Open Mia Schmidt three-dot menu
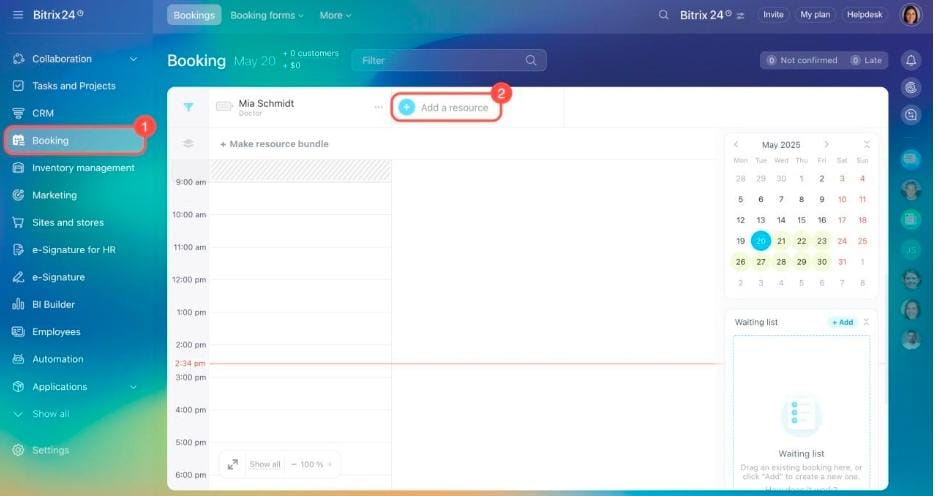The width and height of the screenshot is (937, 496). (378, 108)
